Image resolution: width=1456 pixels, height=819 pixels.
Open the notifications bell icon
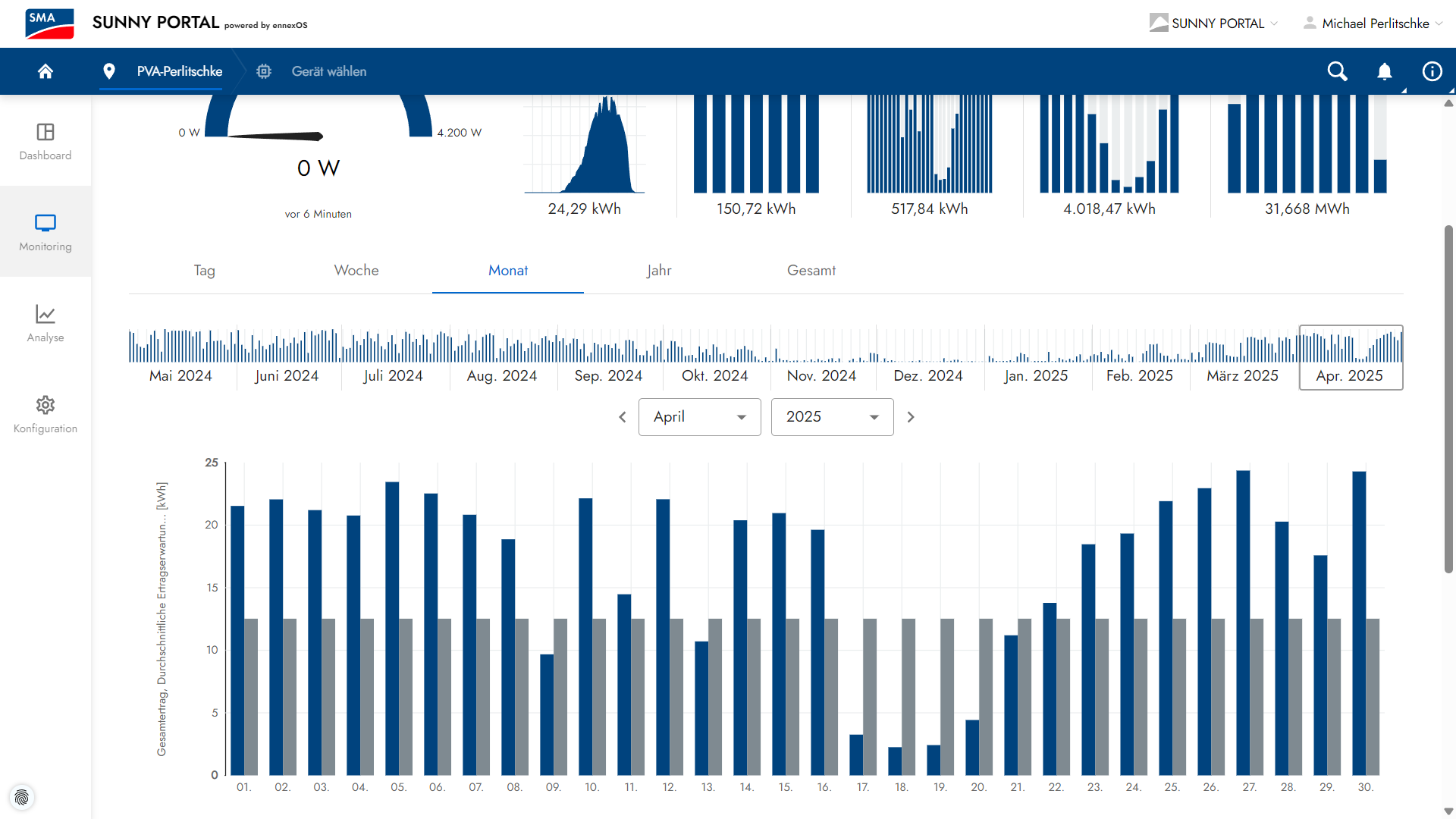click(x=1384, y=71)
